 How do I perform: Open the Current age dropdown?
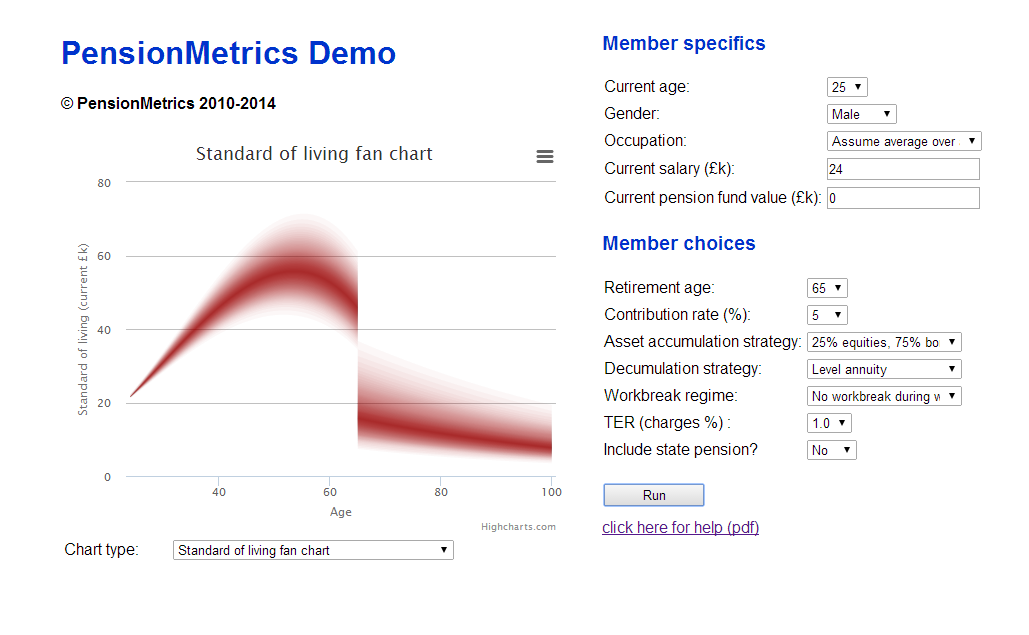tap(847, 87)
